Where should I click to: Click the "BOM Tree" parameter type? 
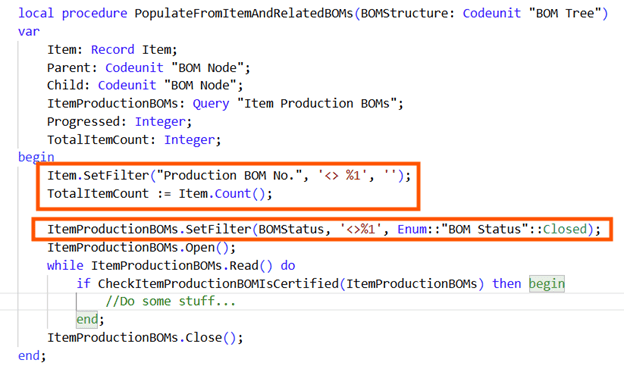564,14
